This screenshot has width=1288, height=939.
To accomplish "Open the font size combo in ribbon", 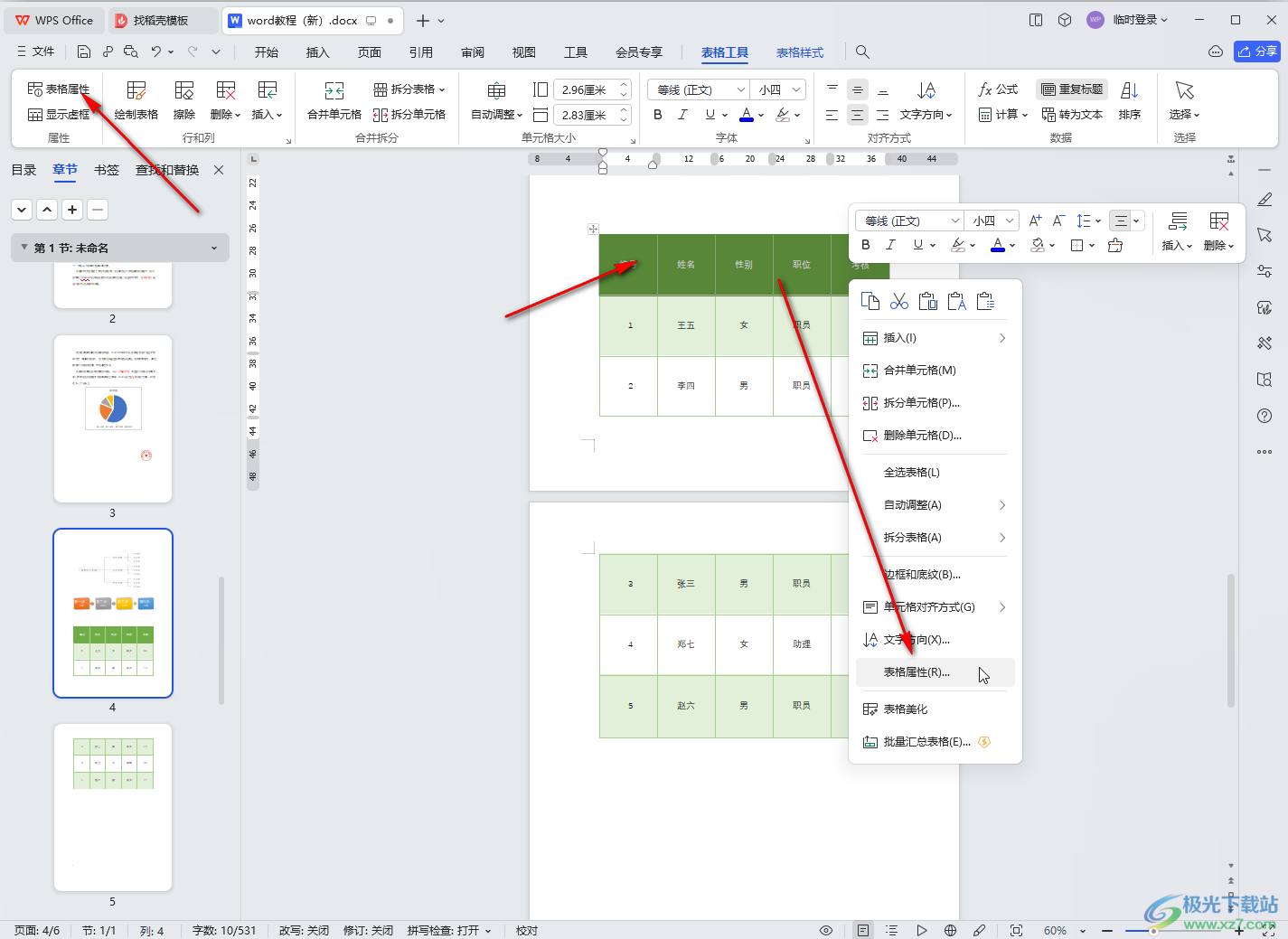I will tap(780, 89).
